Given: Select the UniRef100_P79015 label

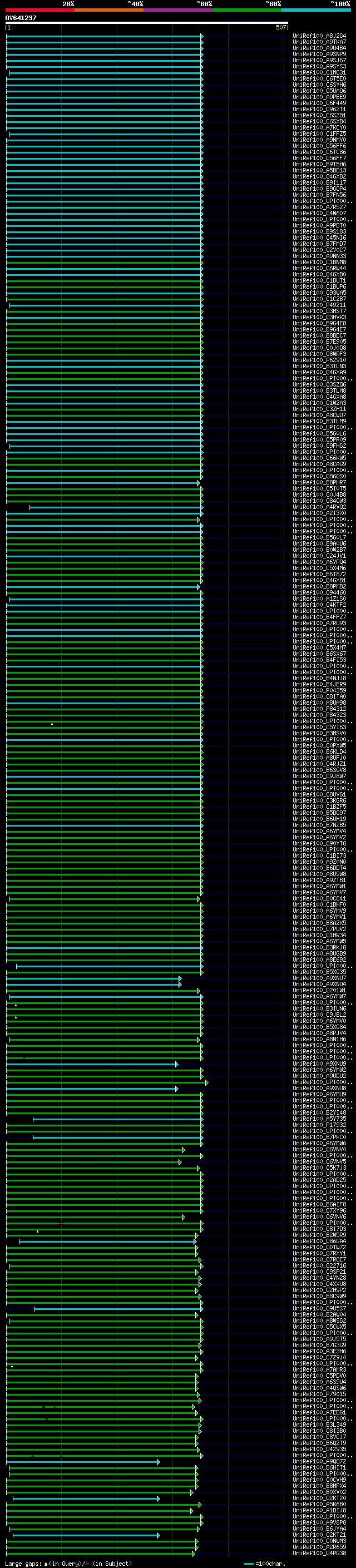Looking at the screenshot, I should (x=319, y=1394).
